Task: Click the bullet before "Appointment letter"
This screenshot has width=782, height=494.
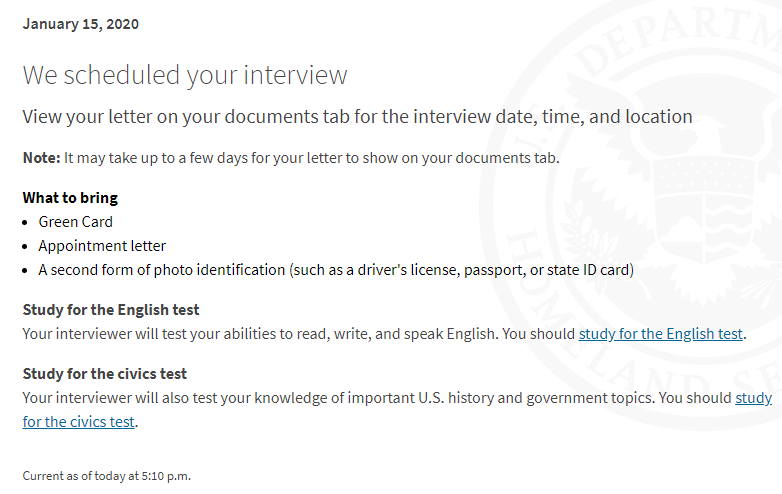Action: 25,247
